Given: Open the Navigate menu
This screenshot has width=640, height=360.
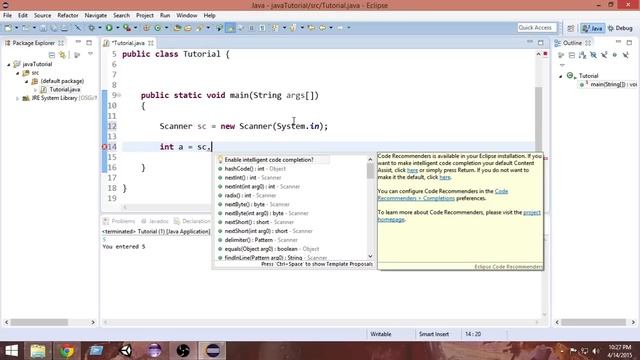Looking at the screenshot, I should point(96,16).
